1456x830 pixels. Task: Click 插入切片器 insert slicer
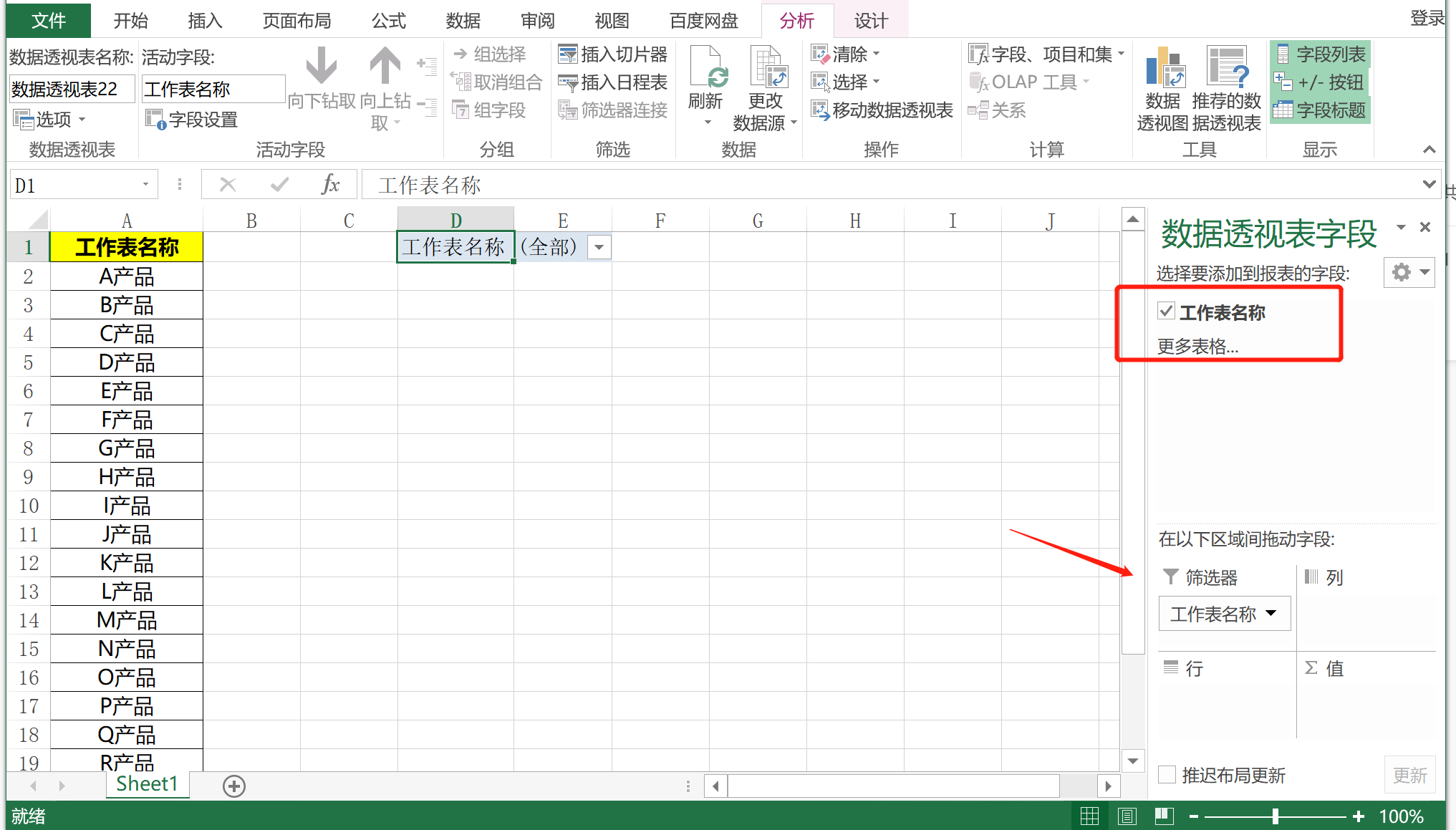point(612,54)
